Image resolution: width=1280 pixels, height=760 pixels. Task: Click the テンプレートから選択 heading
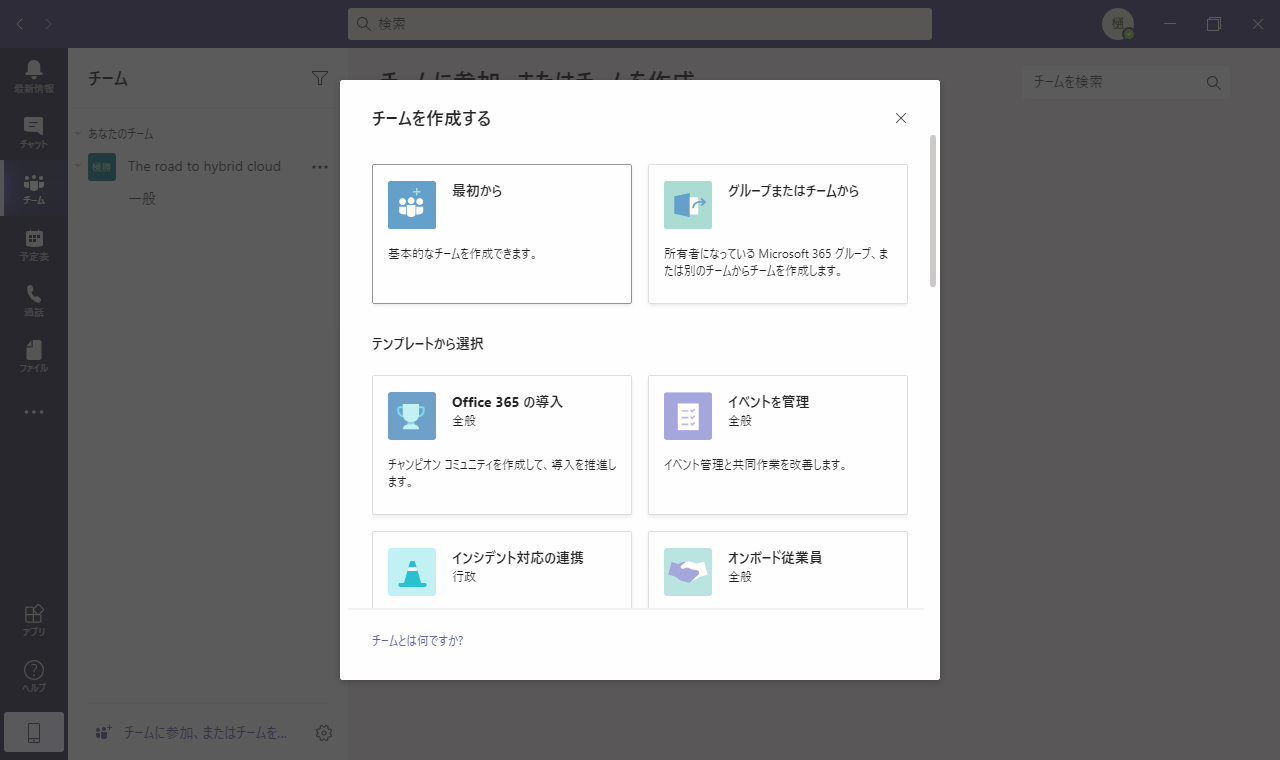(x=427, y=344)
